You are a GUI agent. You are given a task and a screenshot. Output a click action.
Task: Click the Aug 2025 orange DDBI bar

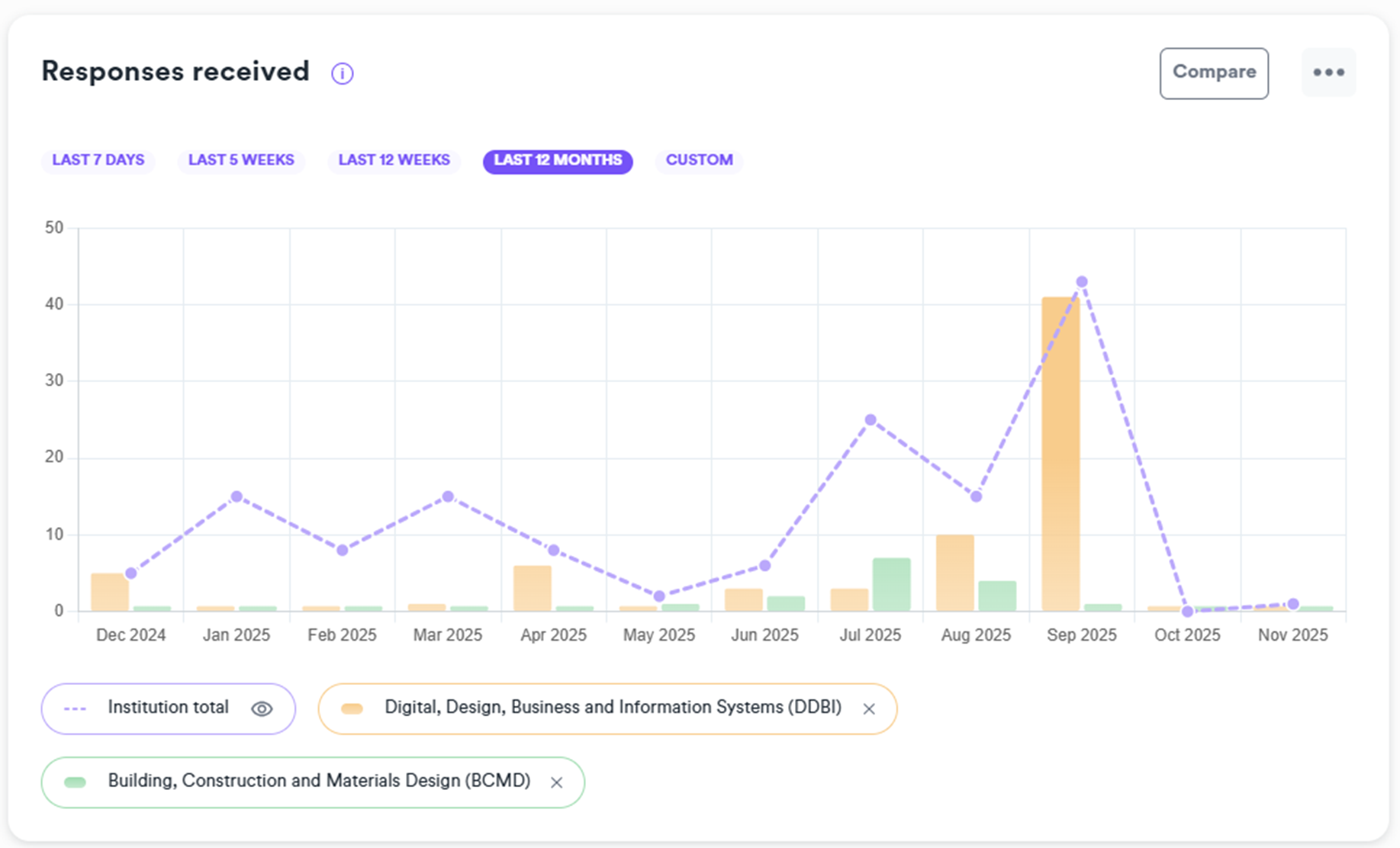(x=954, y=572)
